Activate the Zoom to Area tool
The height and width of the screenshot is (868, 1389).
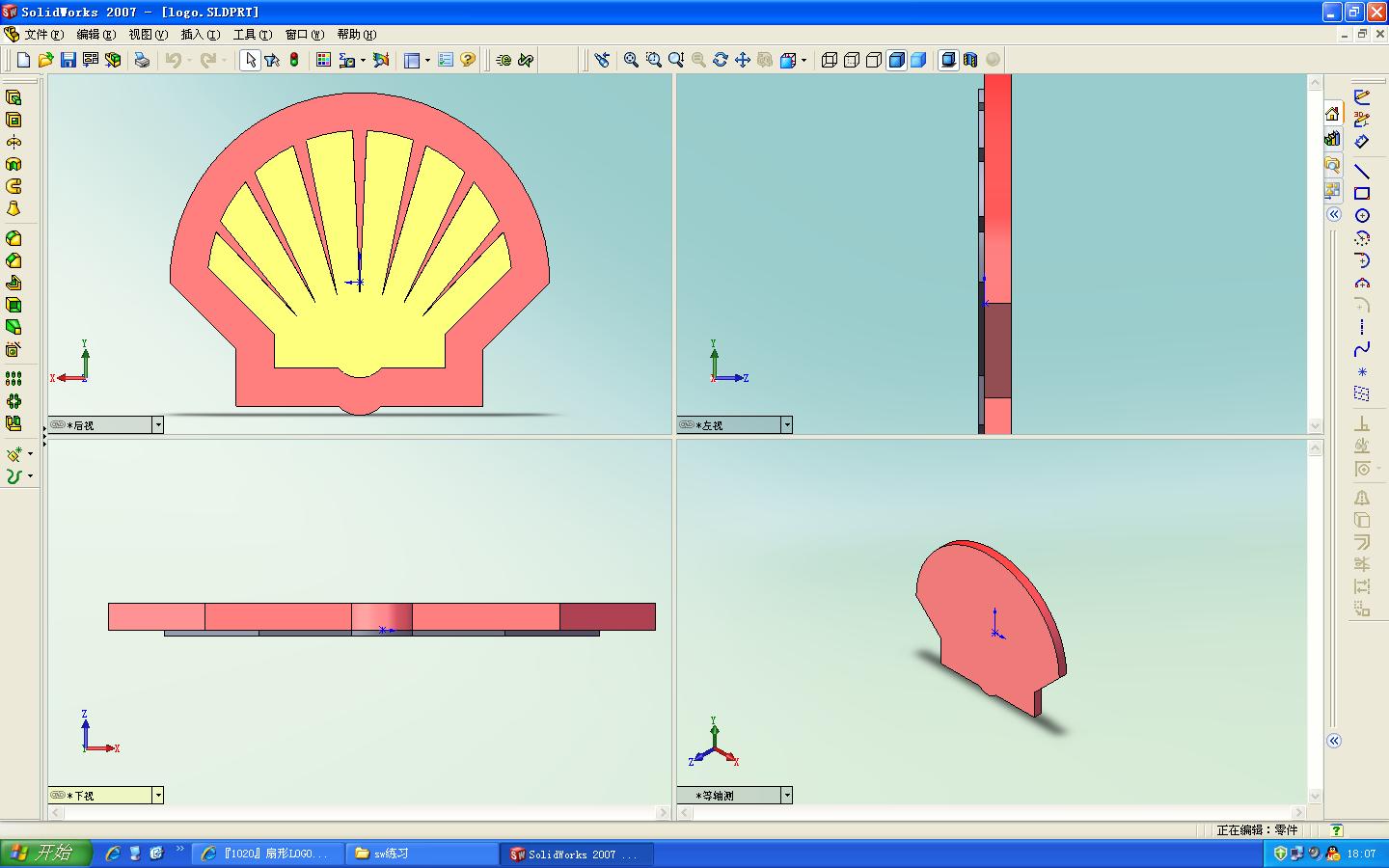654,60
